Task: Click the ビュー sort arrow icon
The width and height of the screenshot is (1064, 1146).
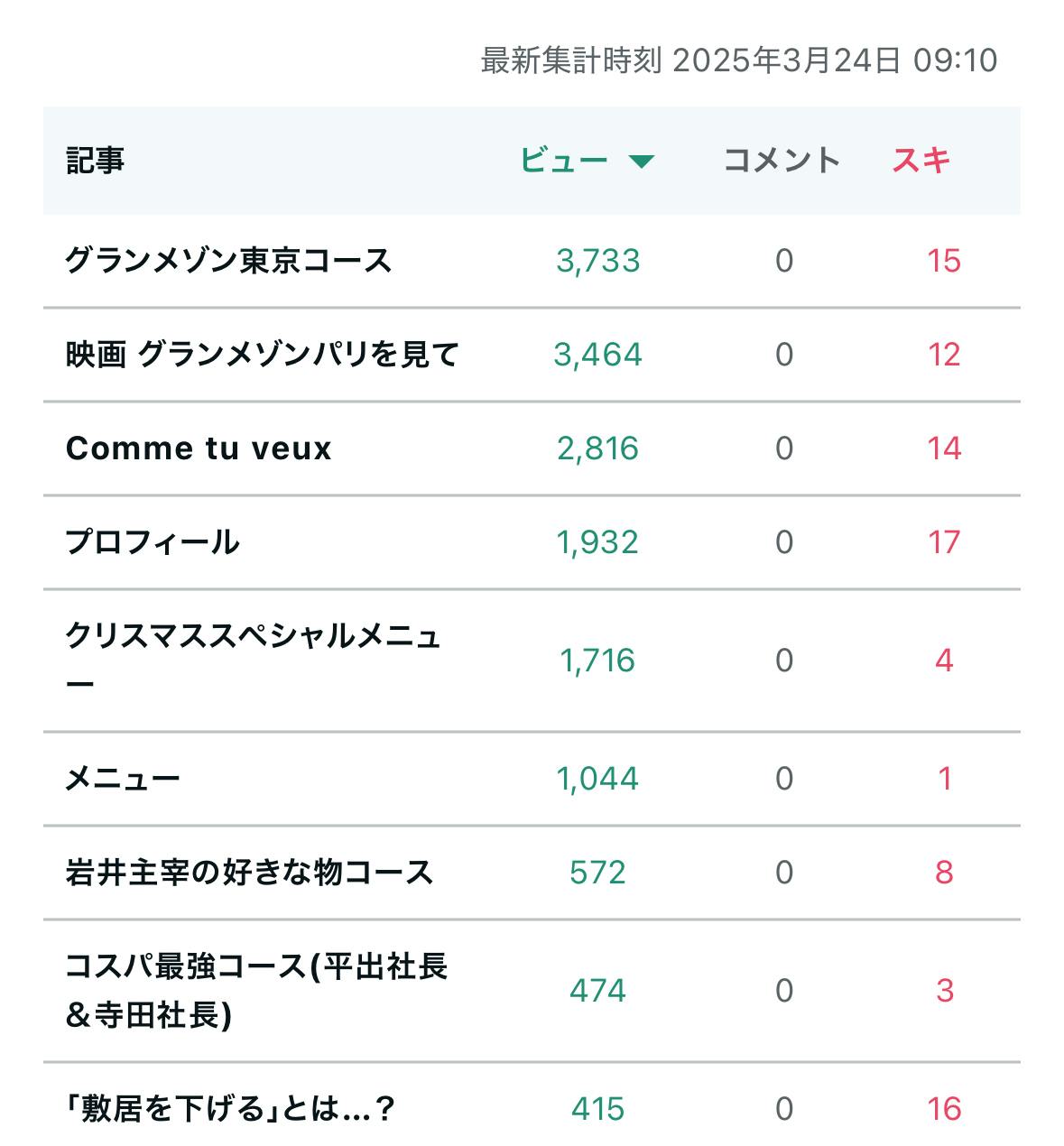Action: pyautogui.click(x=641, y=162)
